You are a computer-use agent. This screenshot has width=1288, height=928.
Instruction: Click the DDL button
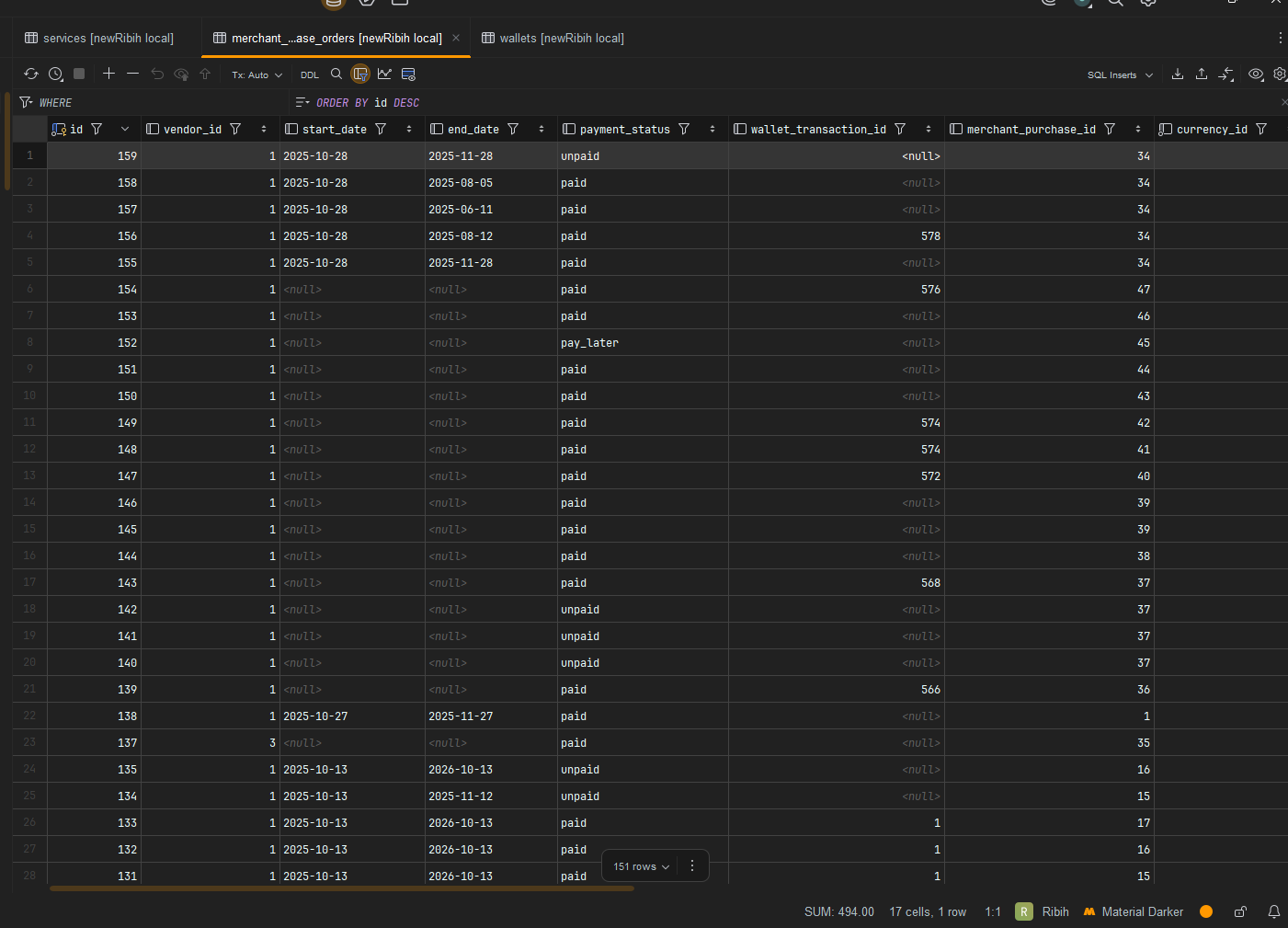click(310, 75)
